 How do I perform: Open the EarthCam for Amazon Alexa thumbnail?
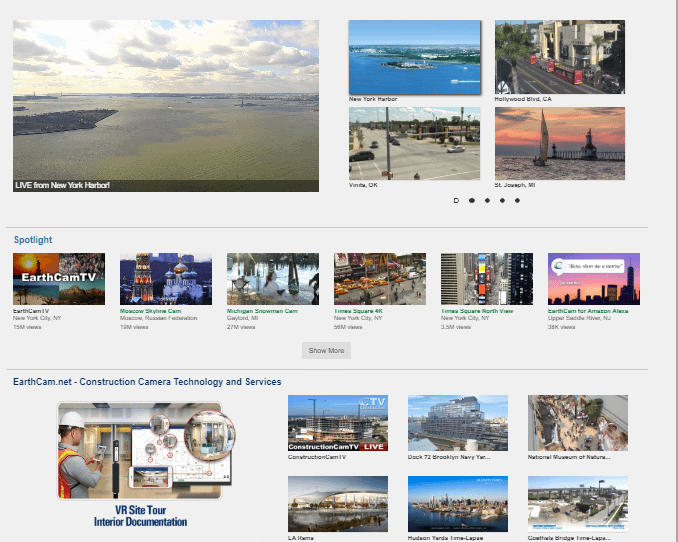pos(593,279)
